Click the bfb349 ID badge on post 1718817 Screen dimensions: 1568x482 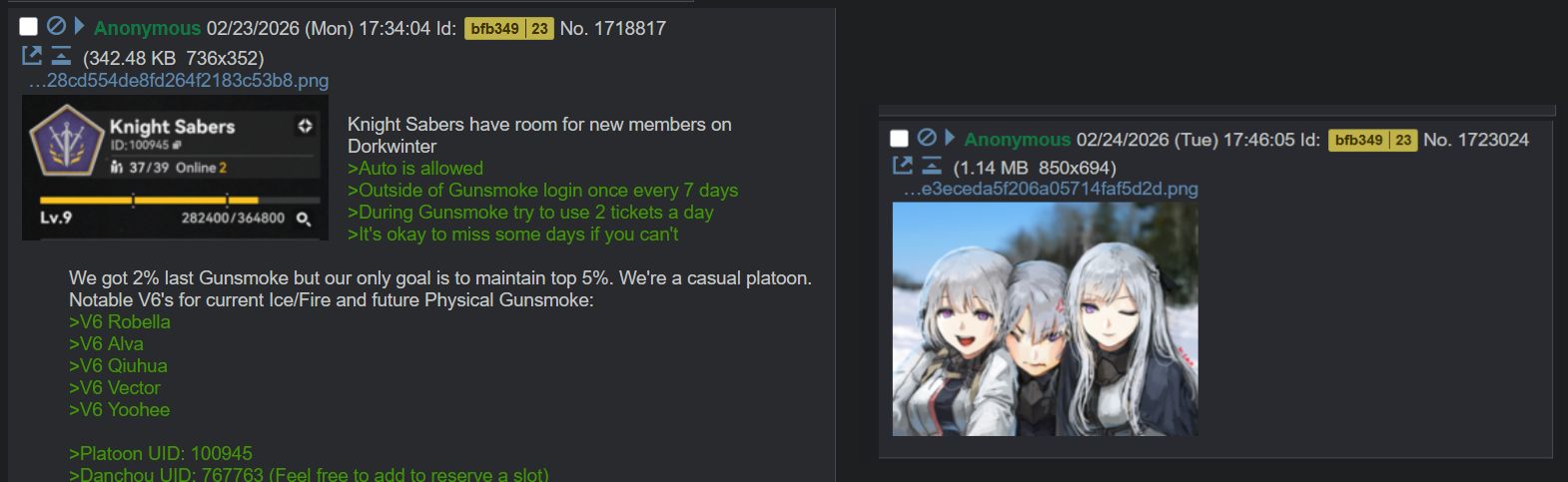coord(508,29)
